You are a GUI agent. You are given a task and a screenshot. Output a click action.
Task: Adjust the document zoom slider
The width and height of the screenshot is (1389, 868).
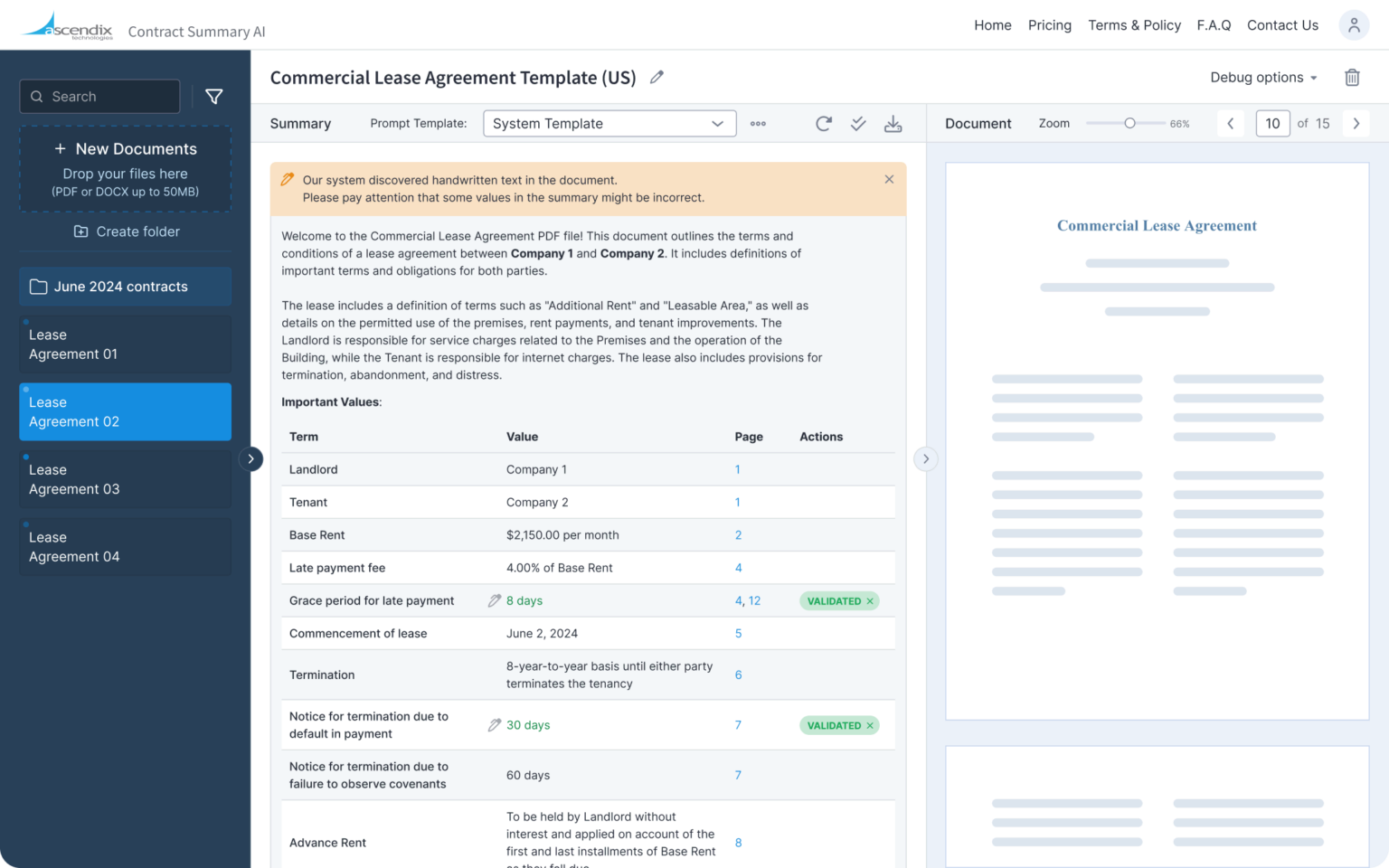(1129, 124)
